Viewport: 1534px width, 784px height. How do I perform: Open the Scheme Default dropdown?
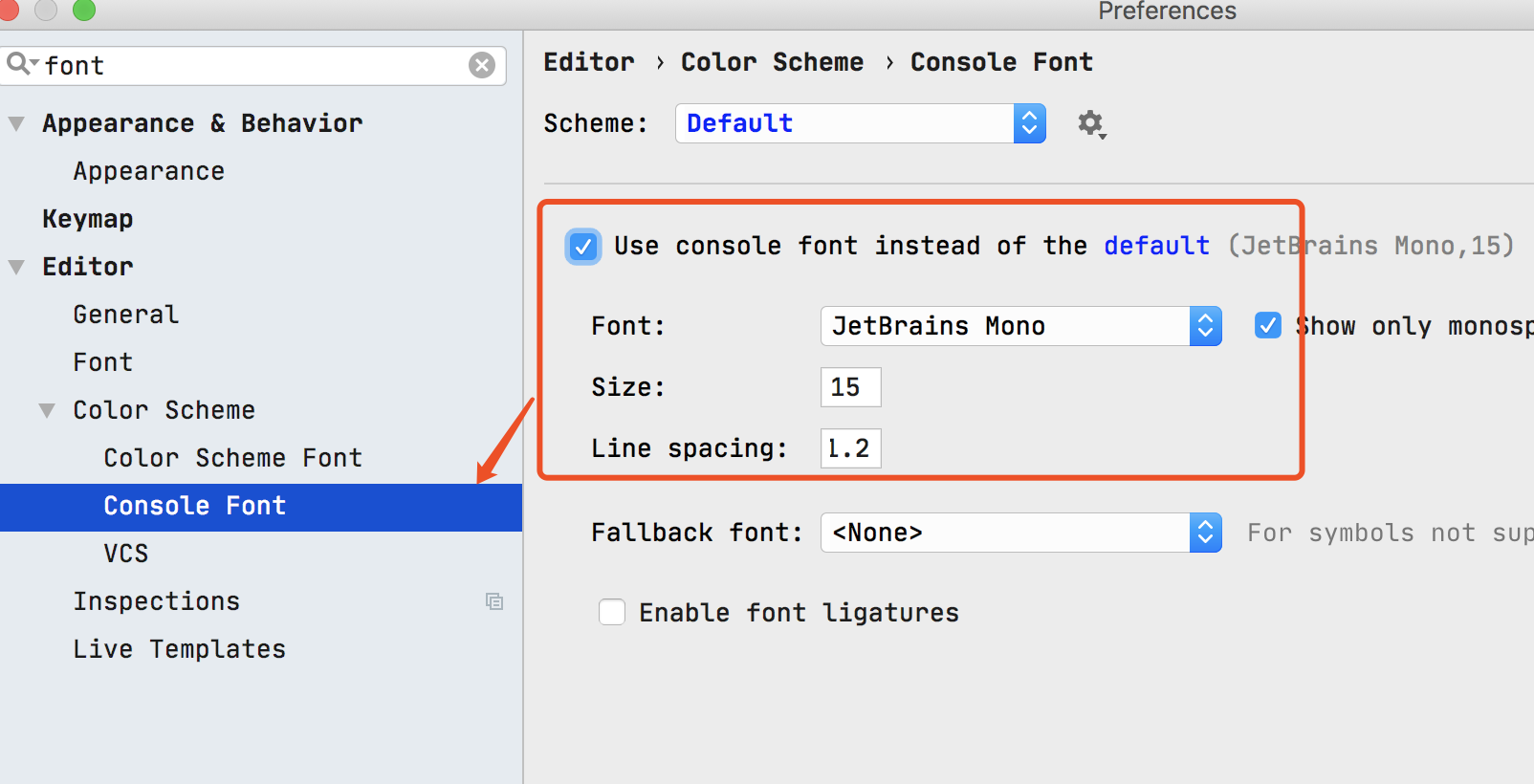tap(861, 123)
